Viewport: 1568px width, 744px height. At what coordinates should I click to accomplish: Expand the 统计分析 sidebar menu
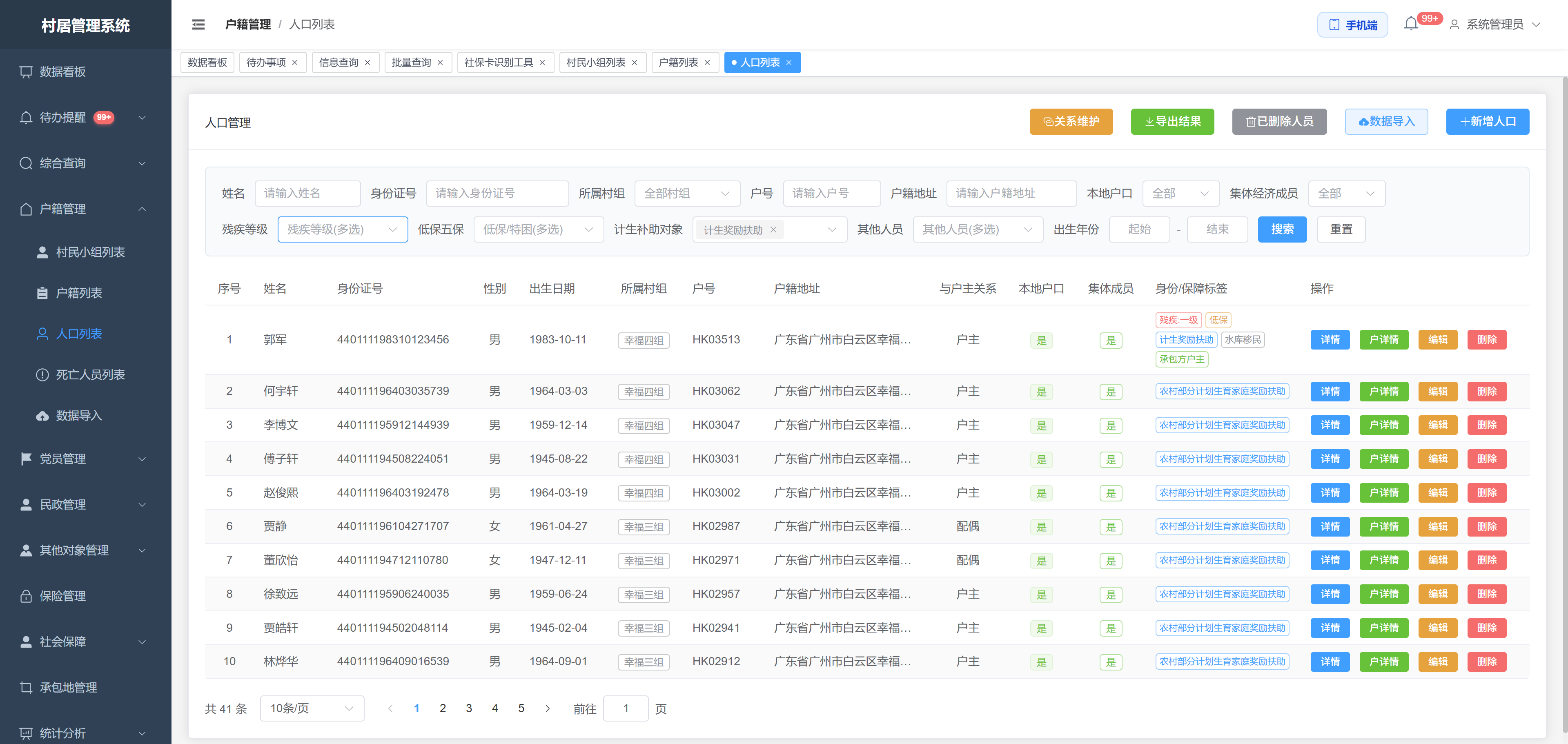[86, 733]
